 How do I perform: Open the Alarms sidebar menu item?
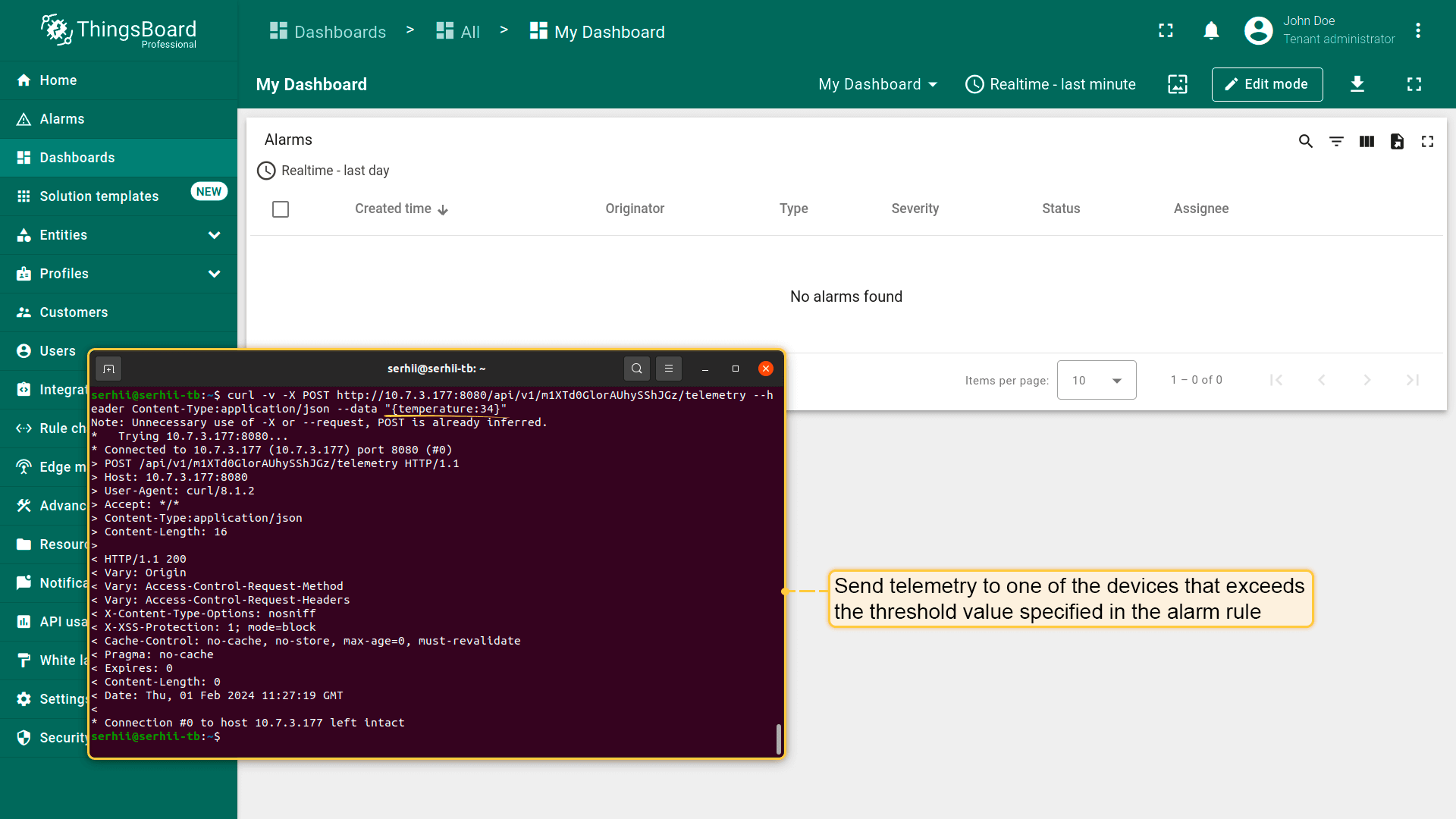(x=62, y=119)
